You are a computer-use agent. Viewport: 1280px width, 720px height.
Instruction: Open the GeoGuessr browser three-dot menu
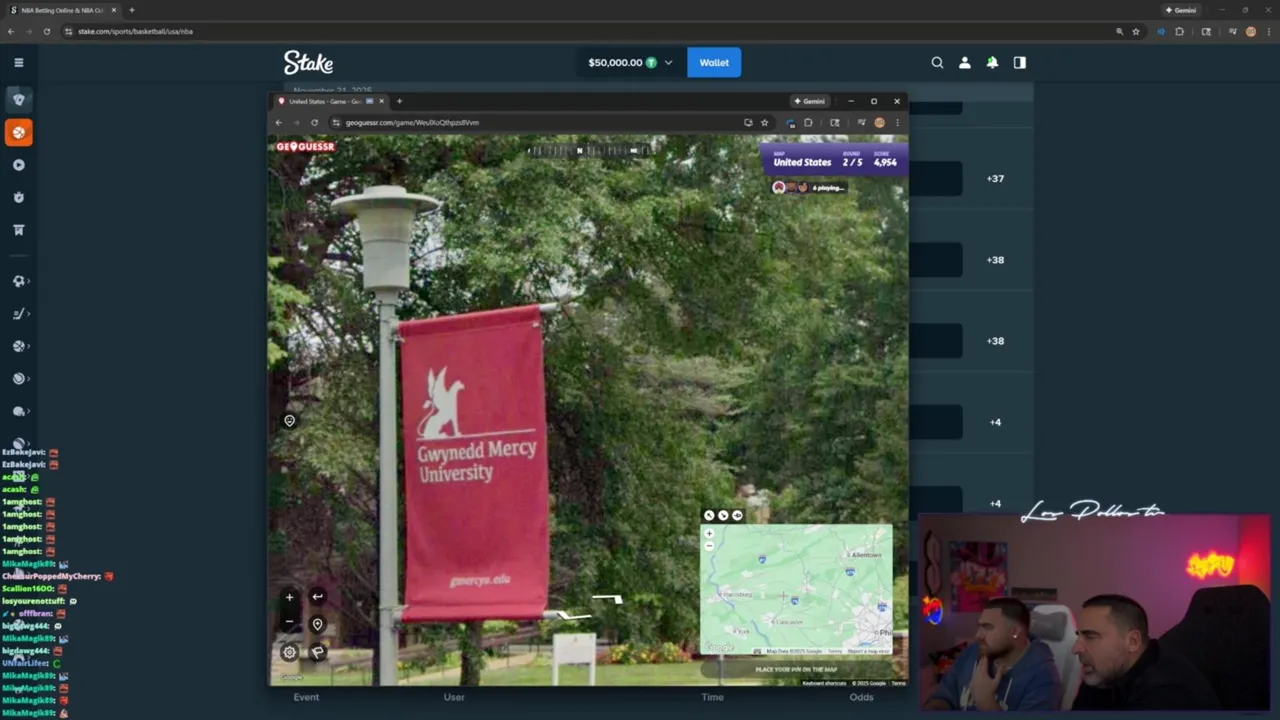897,122
